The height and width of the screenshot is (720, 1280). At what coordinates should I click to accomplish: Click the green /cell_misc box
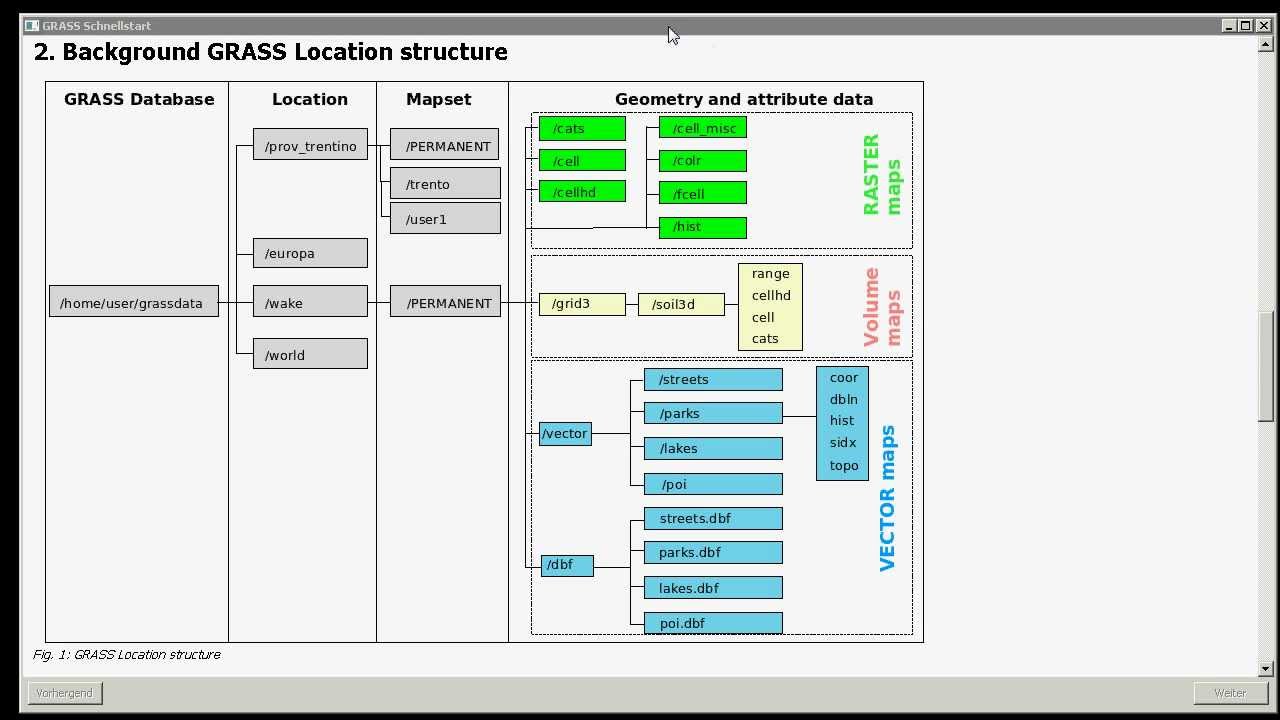tap(703, 128)
